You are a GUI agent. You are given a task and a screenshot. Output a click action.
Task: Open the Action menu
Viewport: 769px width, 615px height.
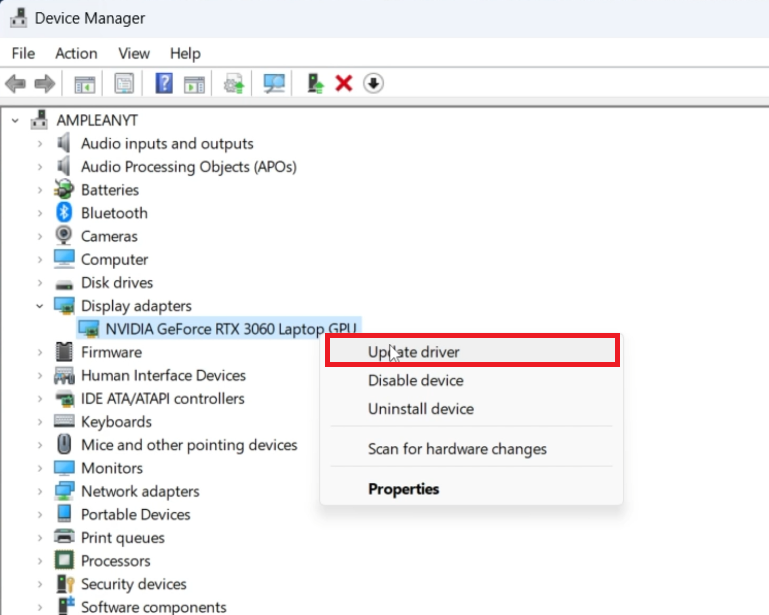click(x=76, y=53)
